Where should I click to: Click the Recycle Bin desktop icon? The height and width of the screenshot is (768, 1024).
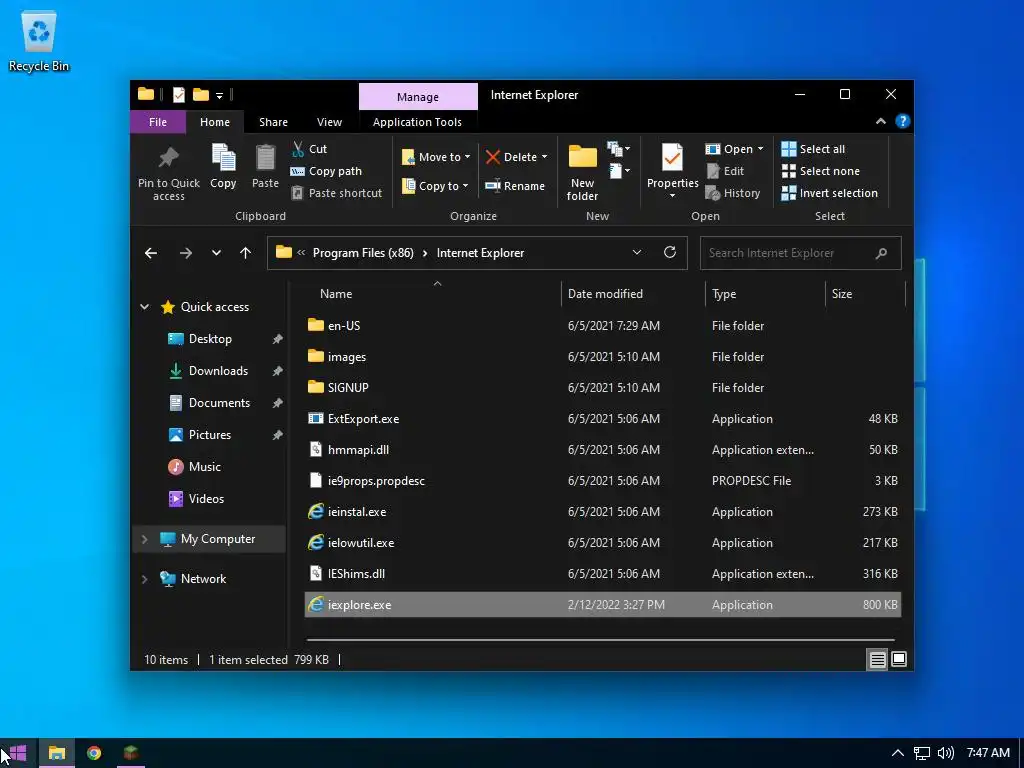(39, 40)
